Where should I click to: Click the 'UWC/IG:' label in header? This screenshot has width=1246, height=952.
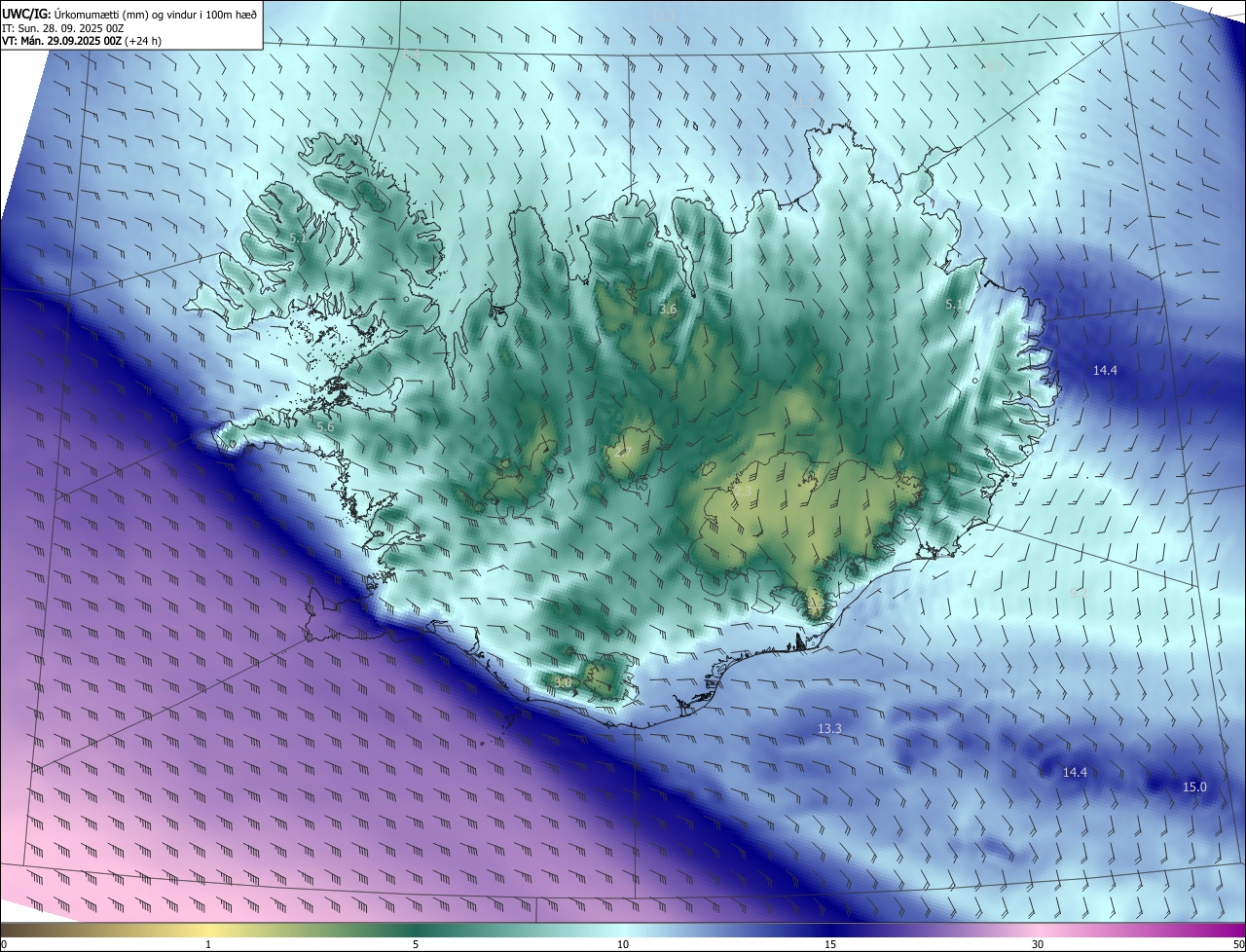click(x=26, y=14)
